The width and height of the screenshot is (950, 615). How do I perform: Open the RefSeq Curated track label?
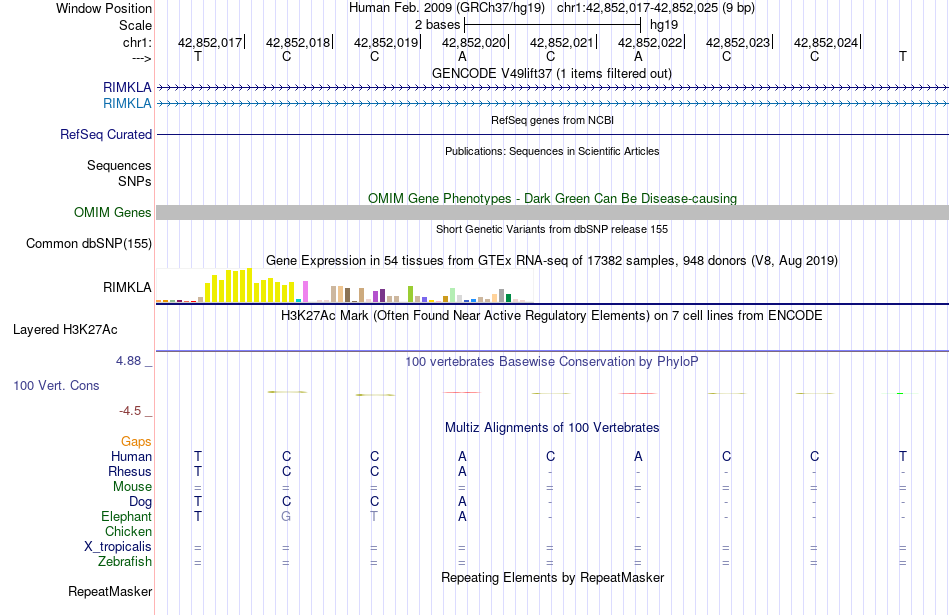coord(106,135)
